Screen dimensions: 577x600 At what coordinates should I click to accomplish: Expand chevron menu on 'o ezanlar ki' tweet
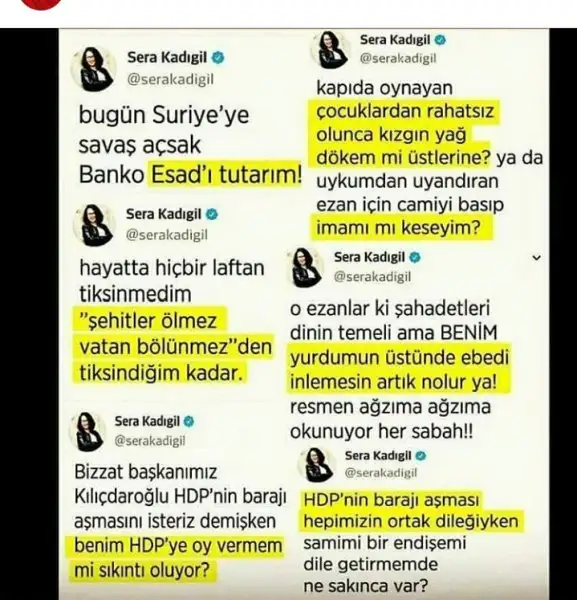(x=537, y=258)
